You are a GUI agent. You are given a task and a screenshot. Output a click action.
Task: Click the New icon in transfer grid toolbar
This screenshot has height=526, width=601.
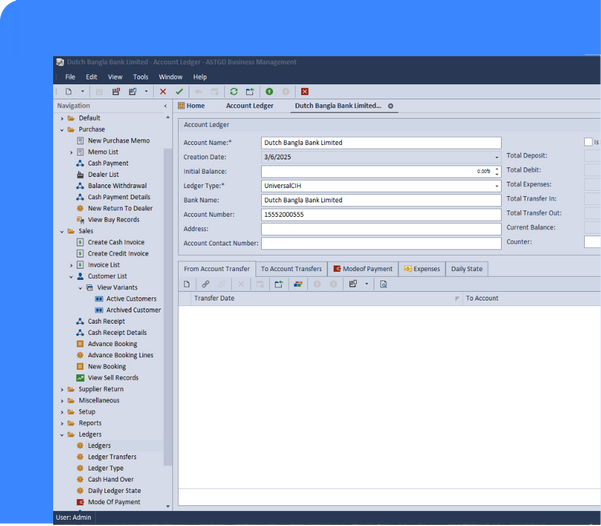pyautogui.click(x=187, y=284)
